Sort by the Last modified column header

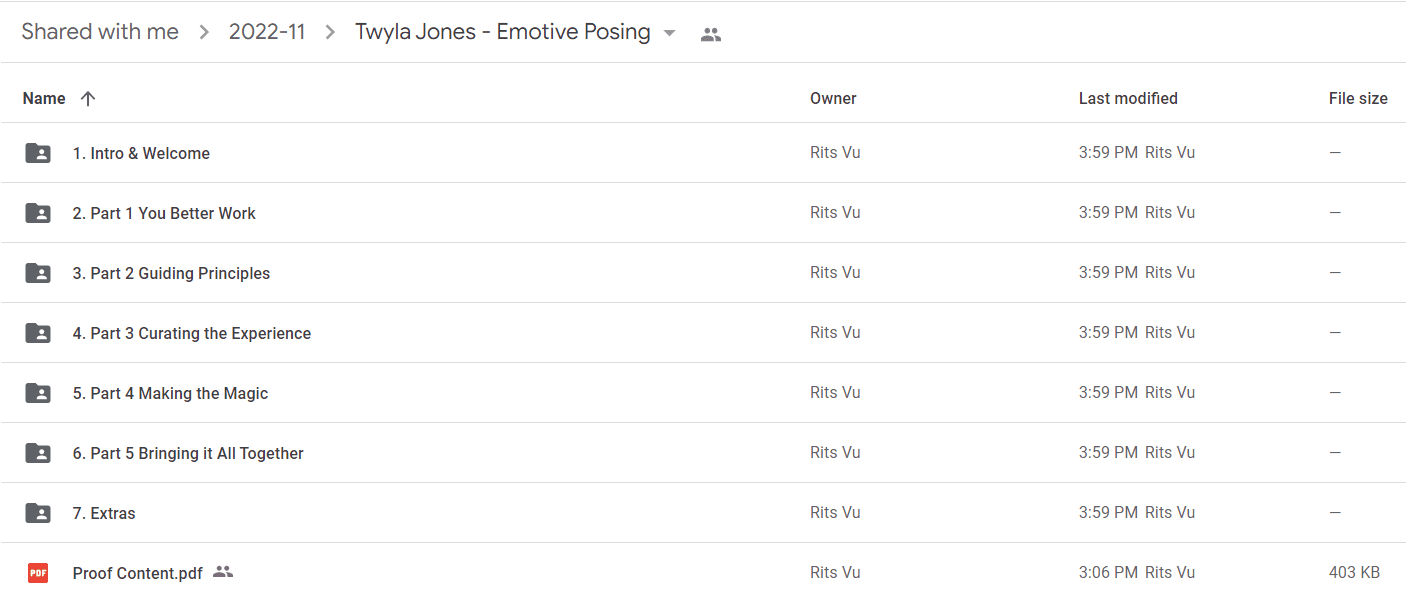click(x=1128, y=98)
